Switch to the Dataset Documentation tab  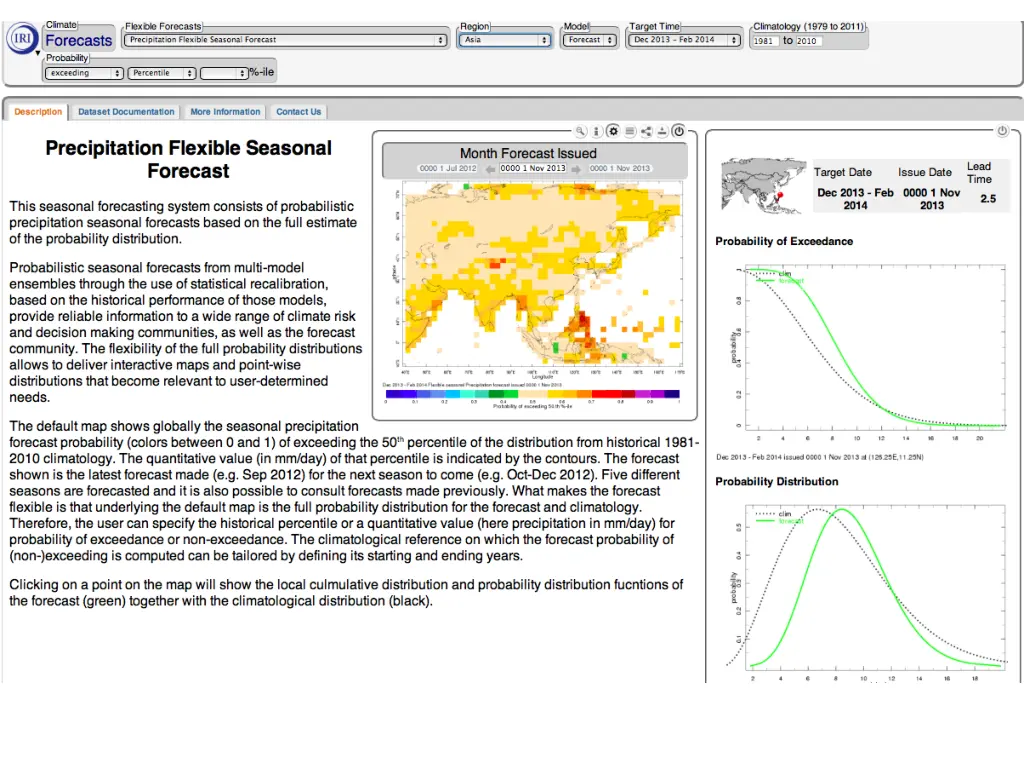coord(126,112)
